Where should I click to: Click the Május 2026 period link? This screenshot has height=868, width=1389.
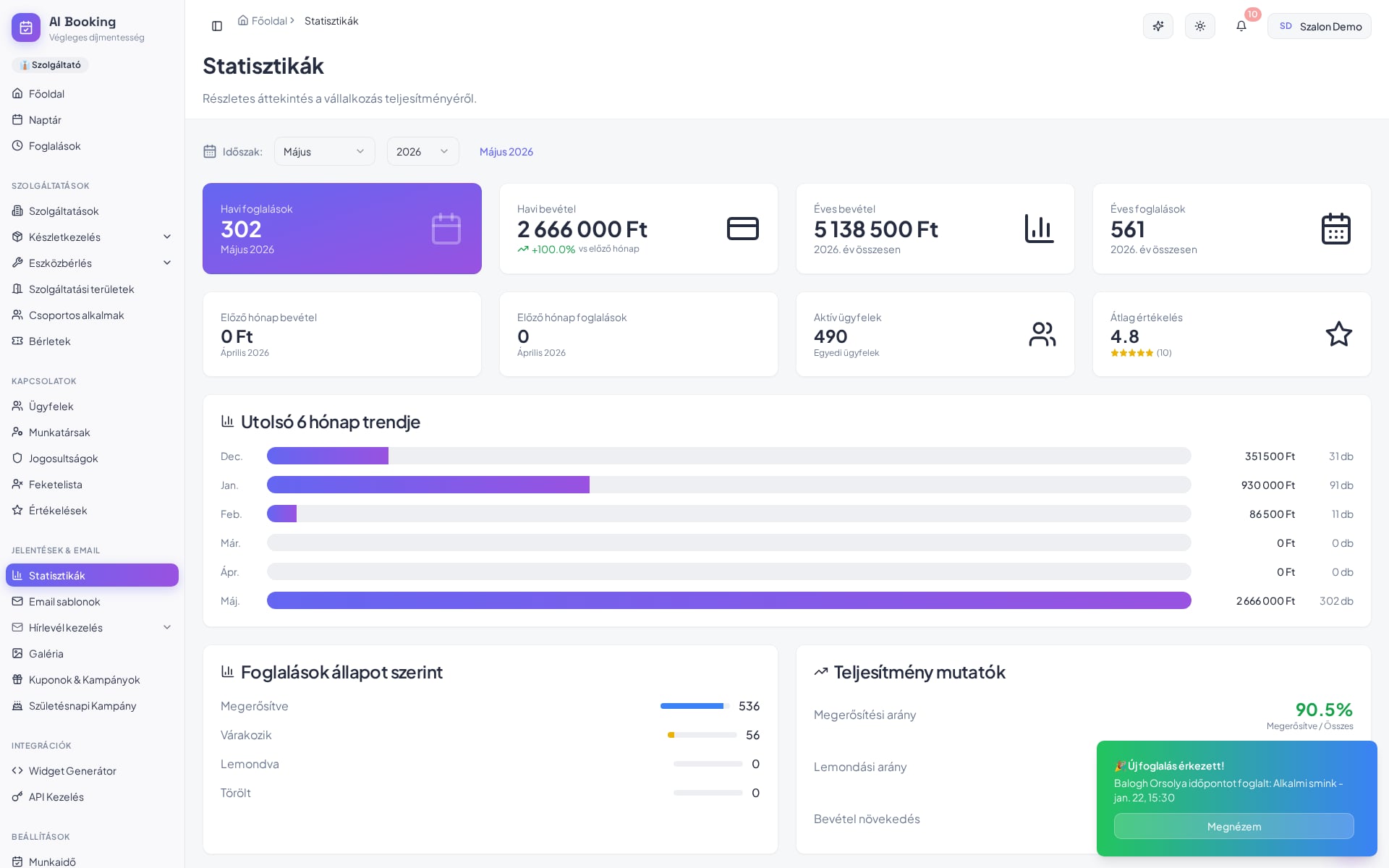click(506, 151)
